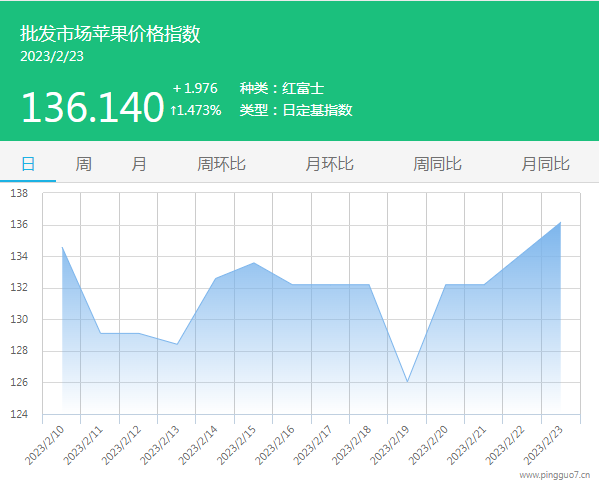Click the 批发市场苹果价格指数 title

tap(110, 34)
